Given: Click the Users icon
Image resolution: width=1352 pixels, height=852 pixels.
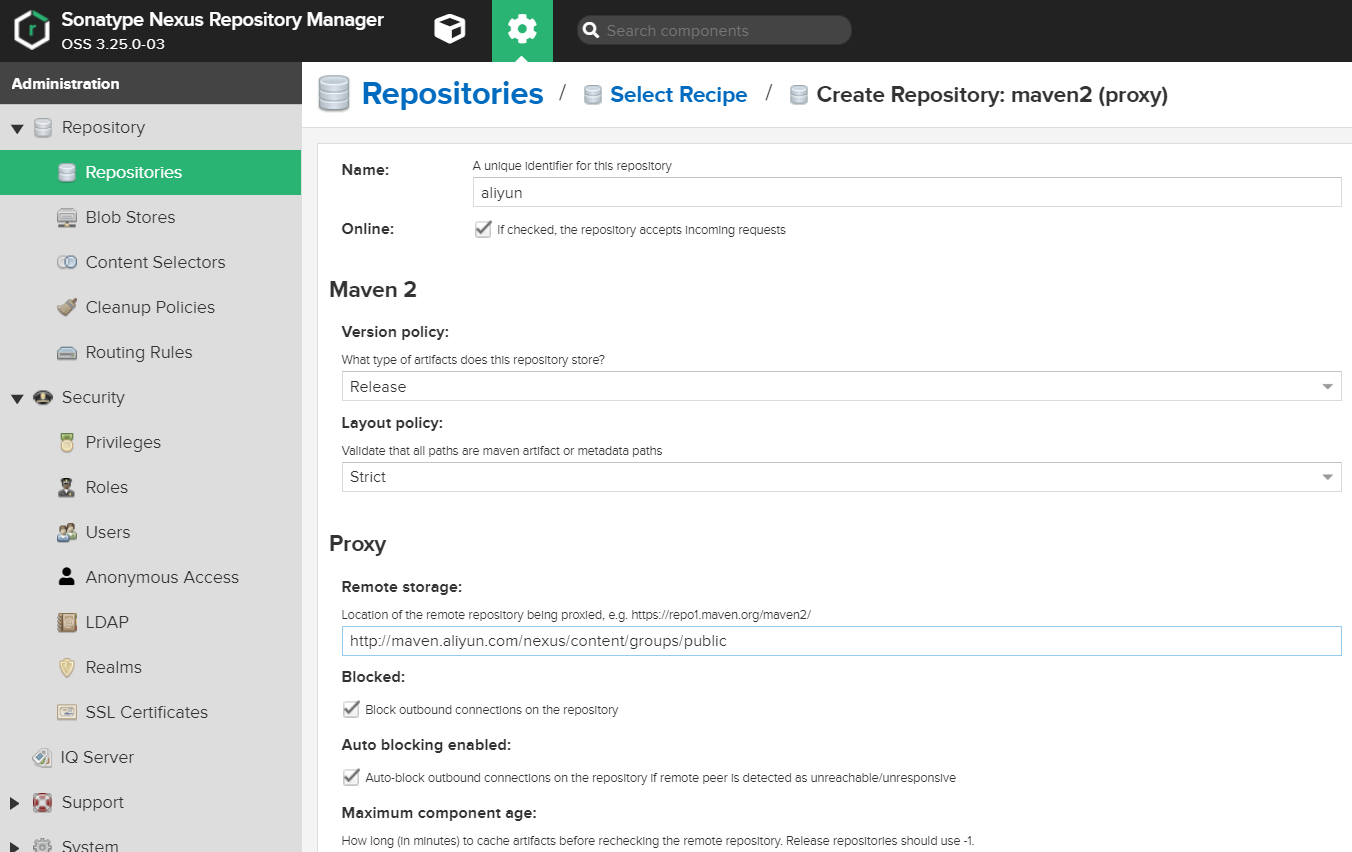Looking at the screenshot, I should click(67, 533).
